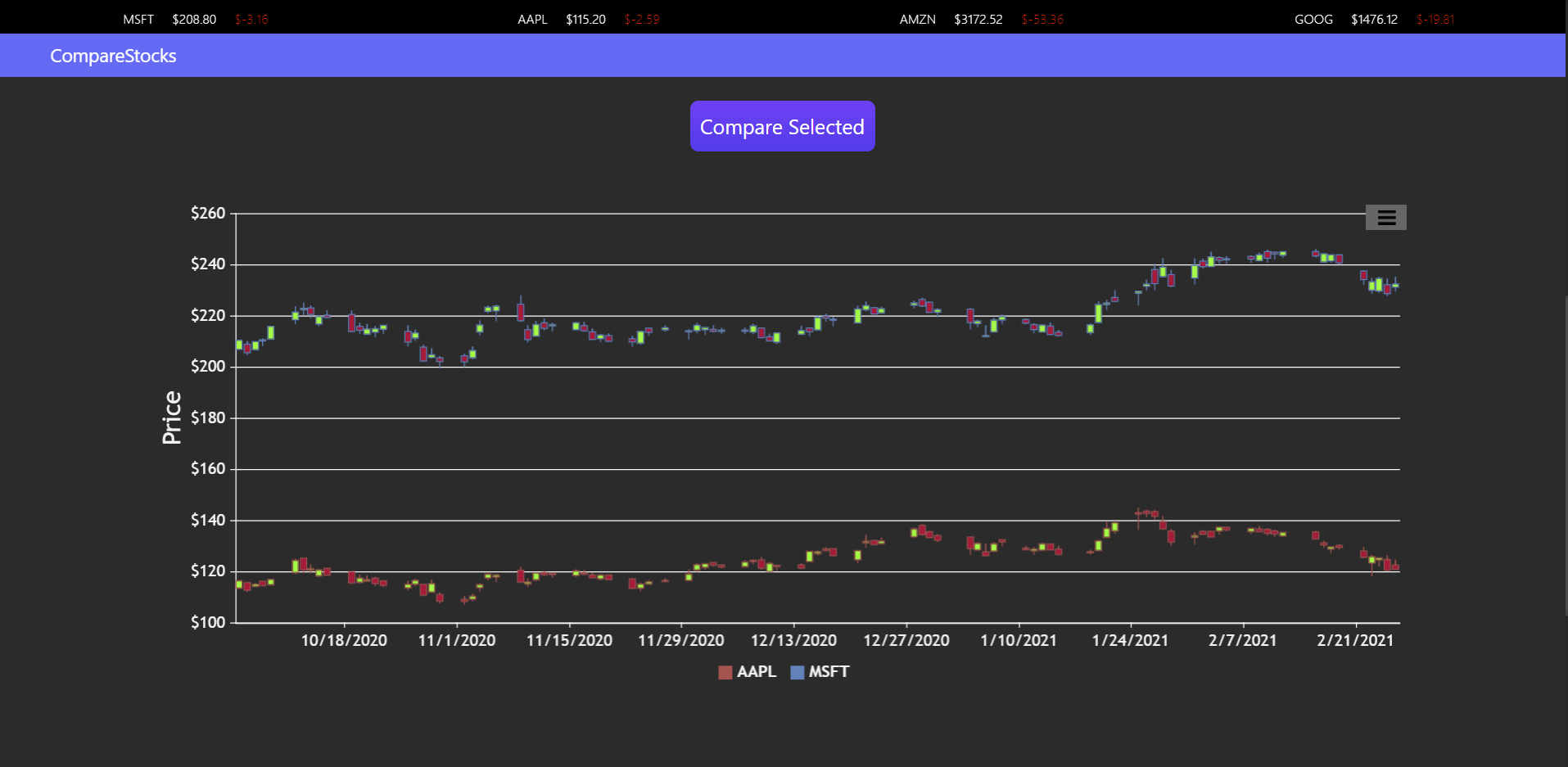The image size is (1568, 767).
Task: Click the 12/13/2020 x-axis date label
Action: [793, 640]
